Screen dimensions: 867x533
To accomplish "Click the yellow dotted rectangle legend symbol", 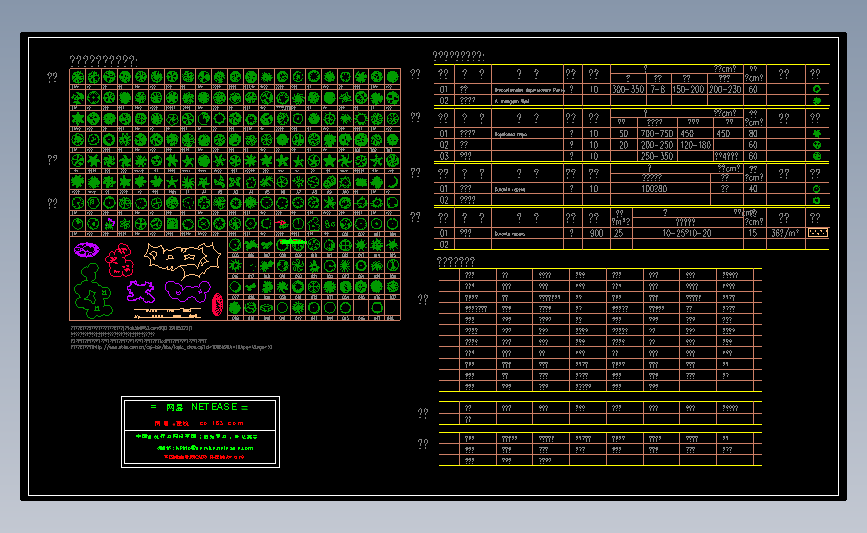I will point(818,233).
